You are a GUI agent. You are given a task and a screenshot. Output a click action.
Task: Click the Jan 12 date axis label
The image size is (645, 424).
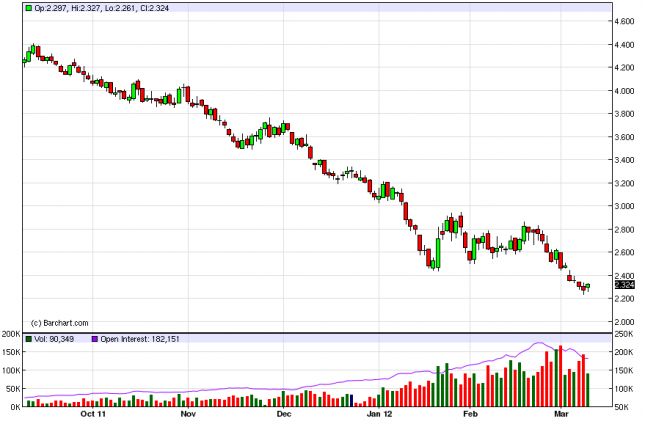[x=380, y=412]
